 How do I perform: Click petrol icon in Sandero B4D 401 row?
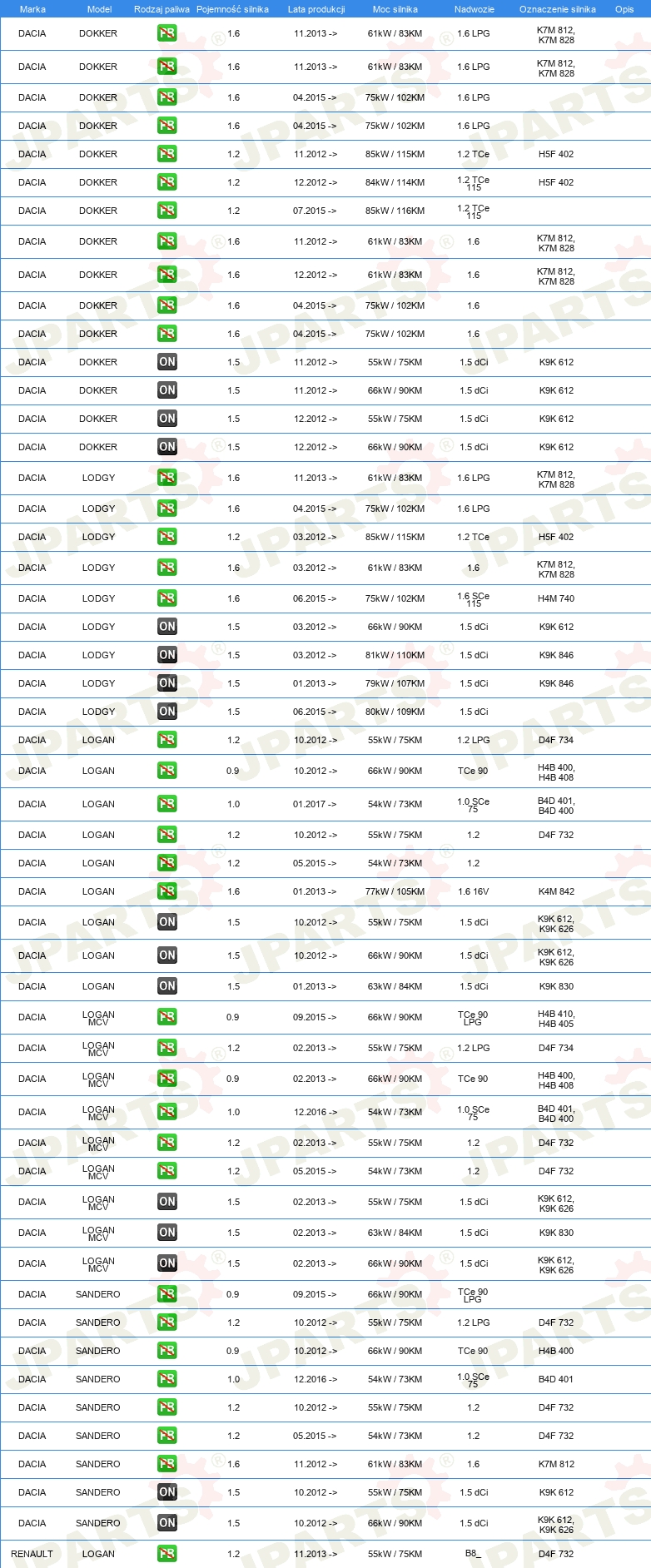pyautogui.click(x=167, y=1379)
